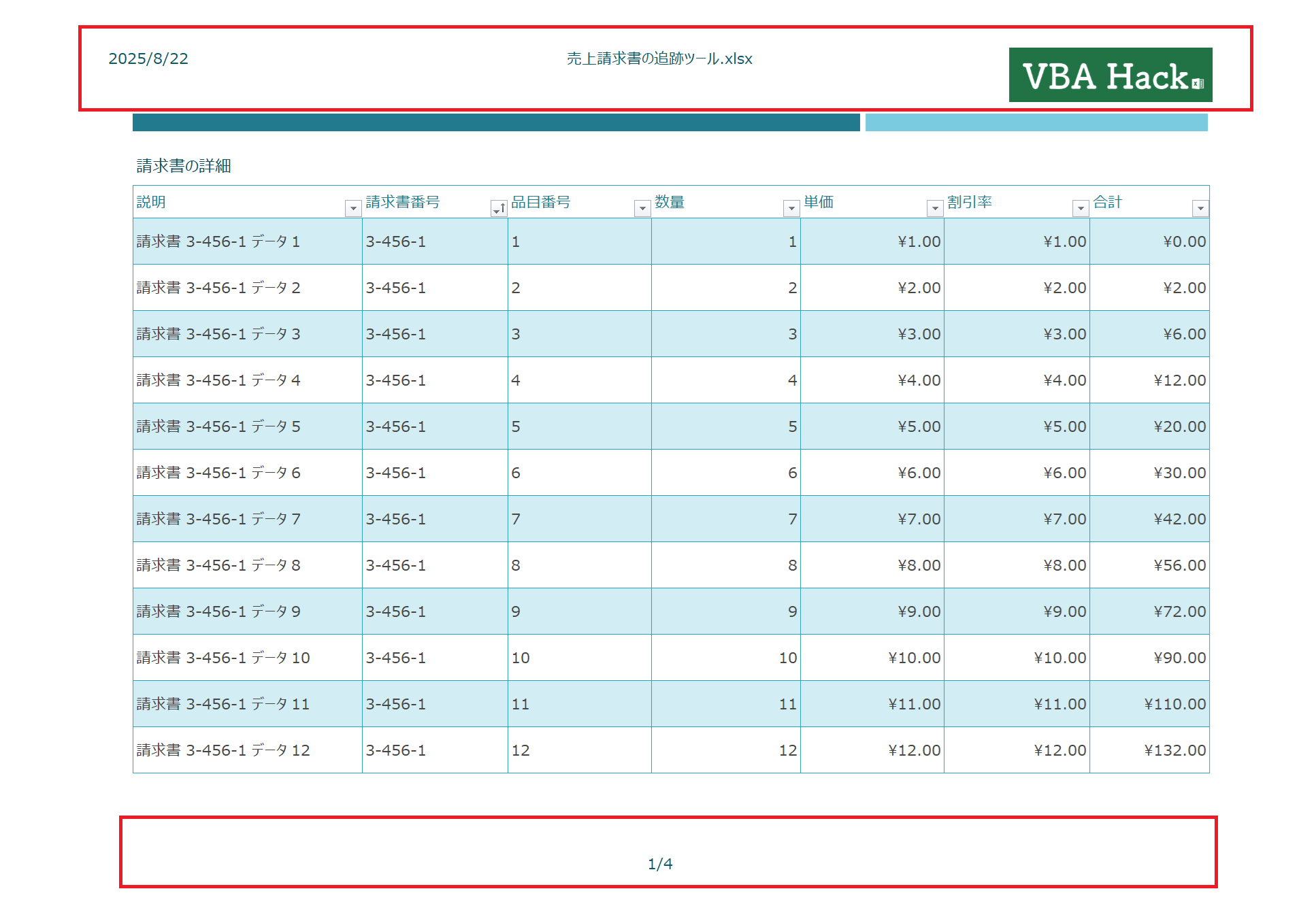The height and width of the screenshot is (906, 1316).
Task: Select cell 請求書 3-456-1 データ 4
Action: pos(248,380)
